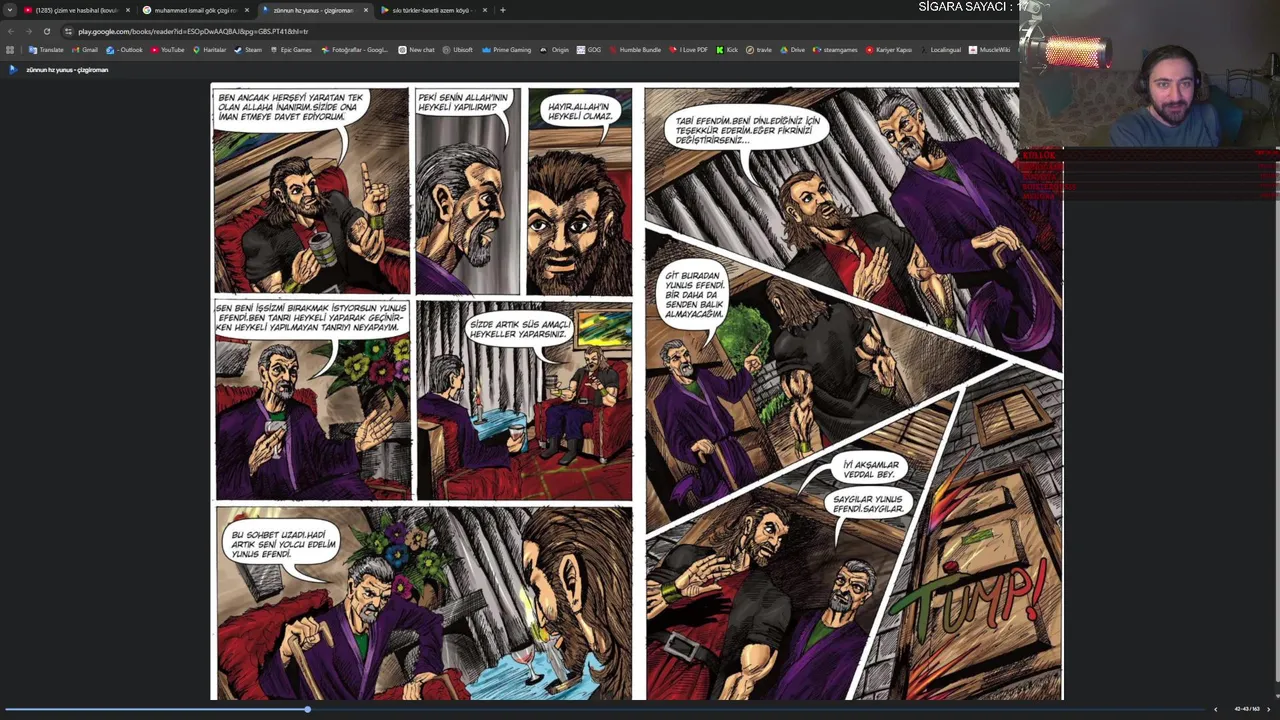Open the Steam bookmark
The image size is (1280, 720).
248,49
